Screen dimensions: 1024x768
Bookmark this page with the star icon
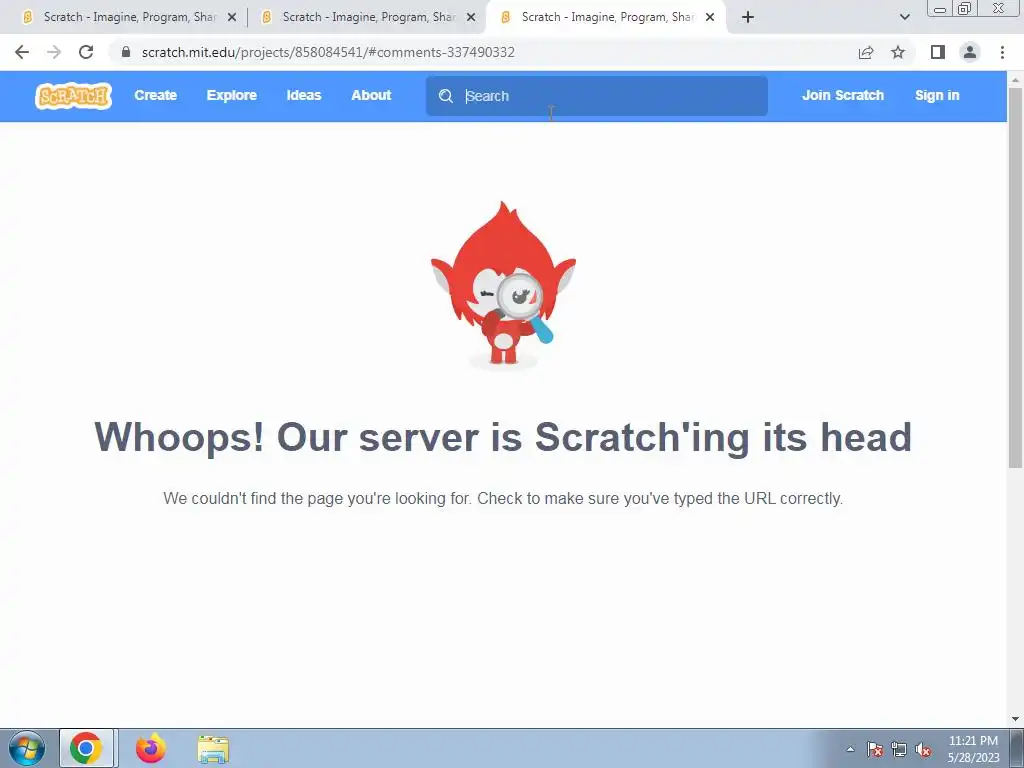pyautogui.click(x=898, y=52)
